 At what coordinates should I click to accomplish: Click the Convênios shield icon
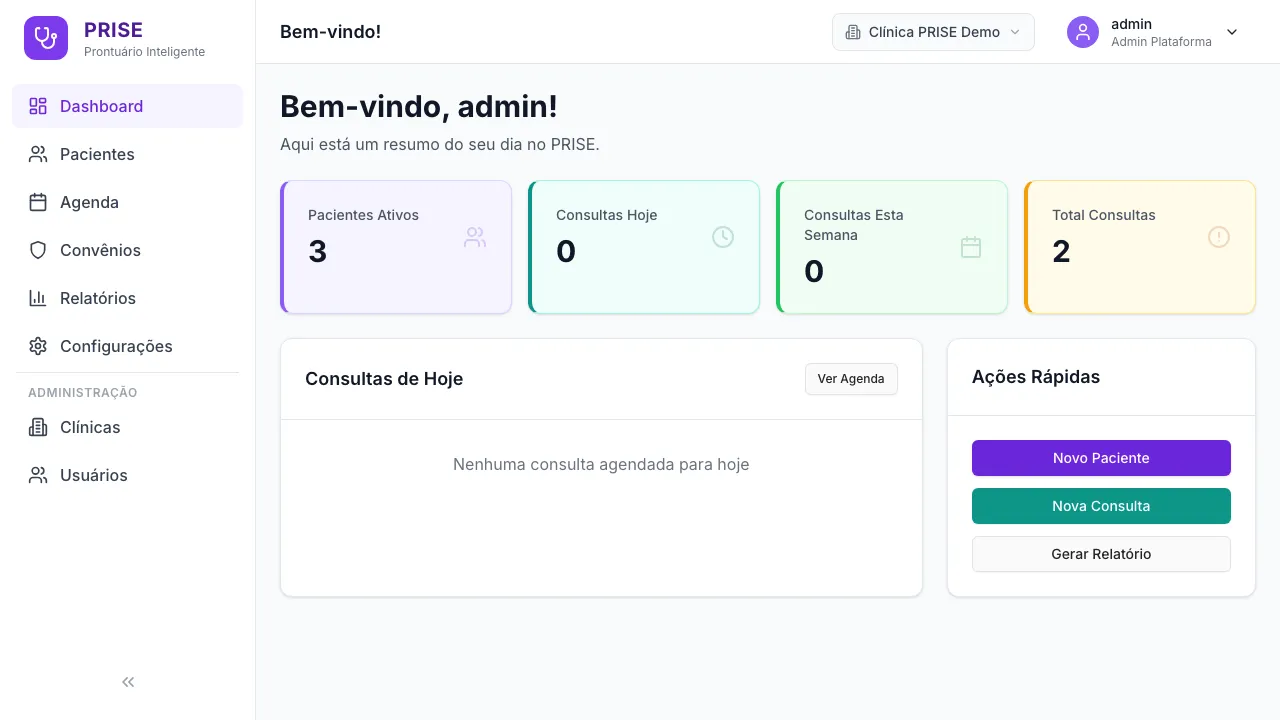tap(38, 250)
